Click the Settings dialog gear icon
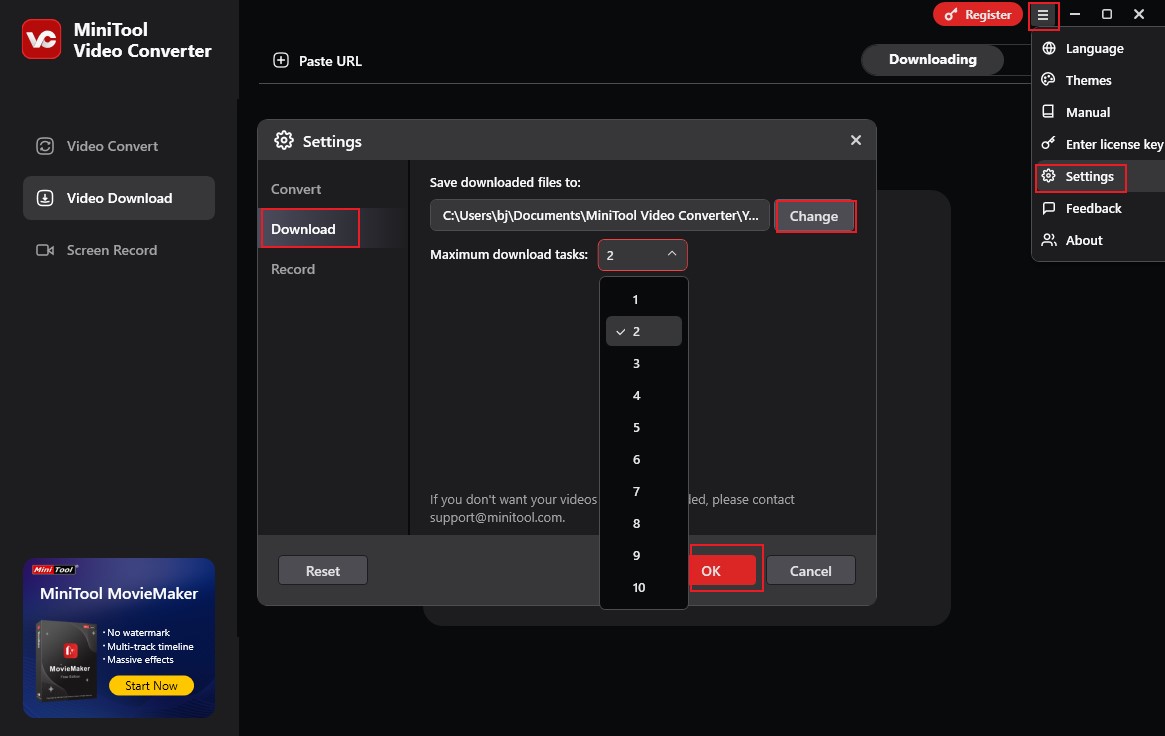 284,140
